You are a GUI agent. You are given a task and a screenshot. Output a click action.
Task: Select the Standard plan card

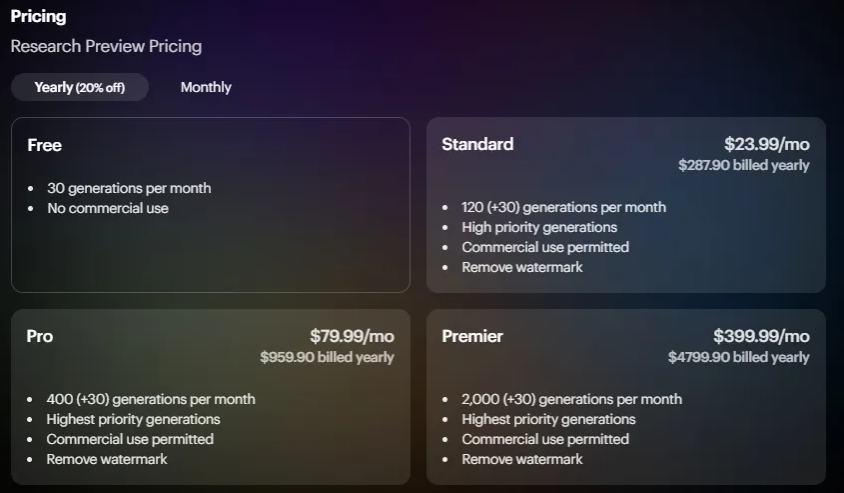pos(626,205)
